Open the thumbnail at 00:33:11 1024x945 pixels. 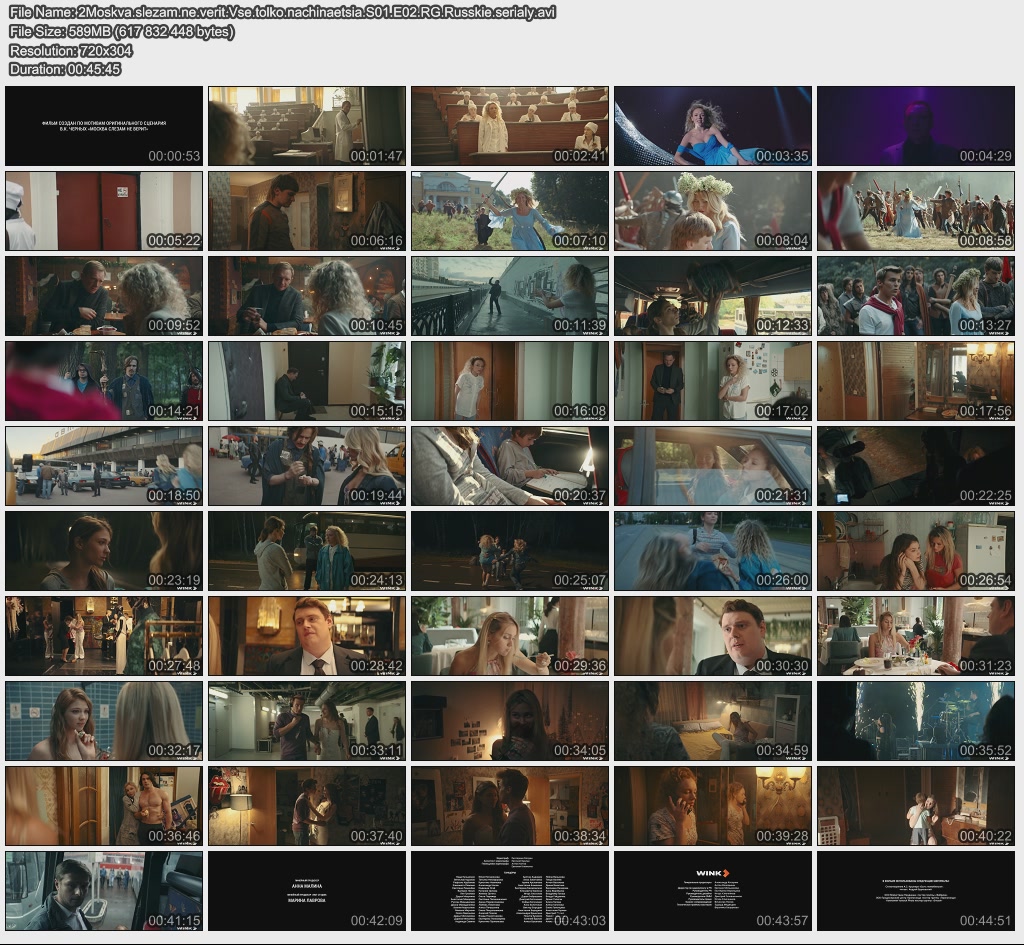pos(307,721)
